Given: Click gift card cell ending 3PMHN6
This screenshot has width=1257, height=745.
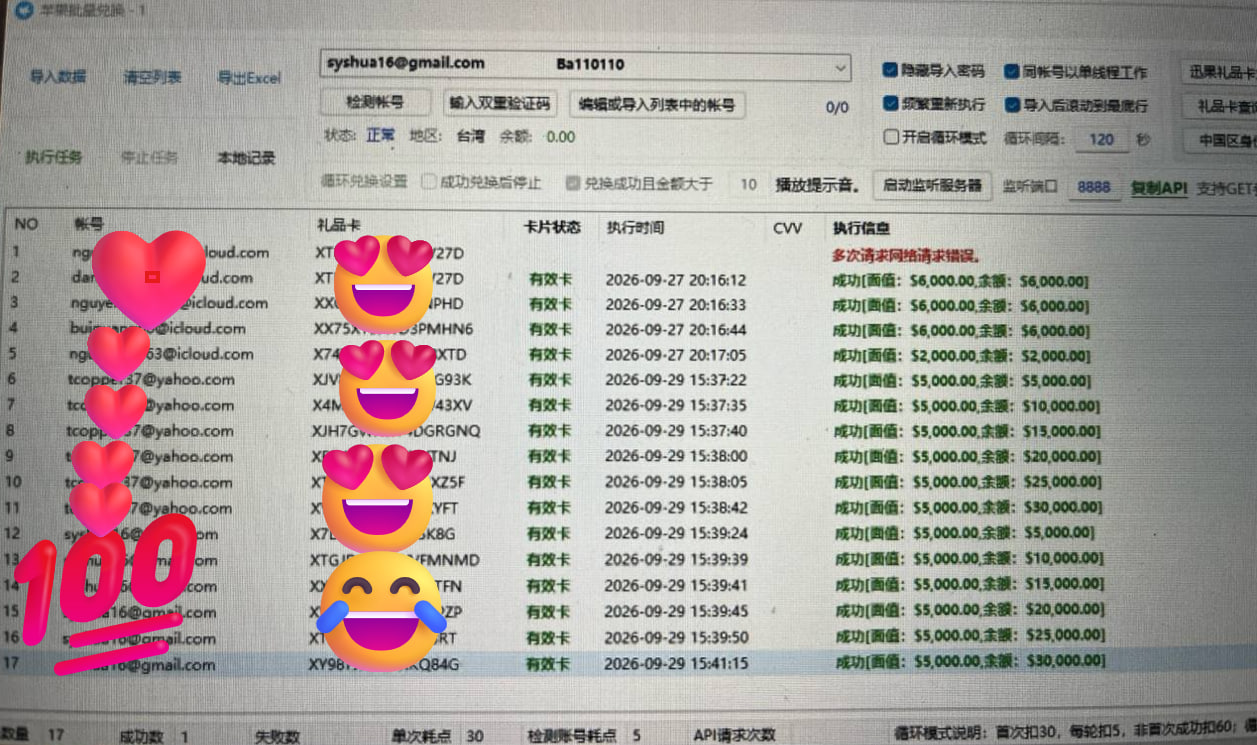Looking at the screenshot, I should (394, 329).
